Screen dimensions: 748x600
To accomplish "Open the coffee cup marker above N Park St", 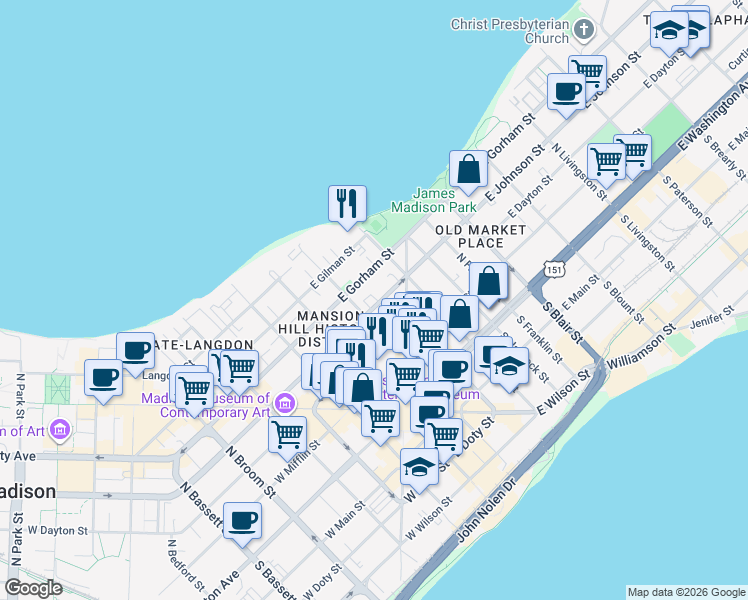I will click(x=103, y=381).
